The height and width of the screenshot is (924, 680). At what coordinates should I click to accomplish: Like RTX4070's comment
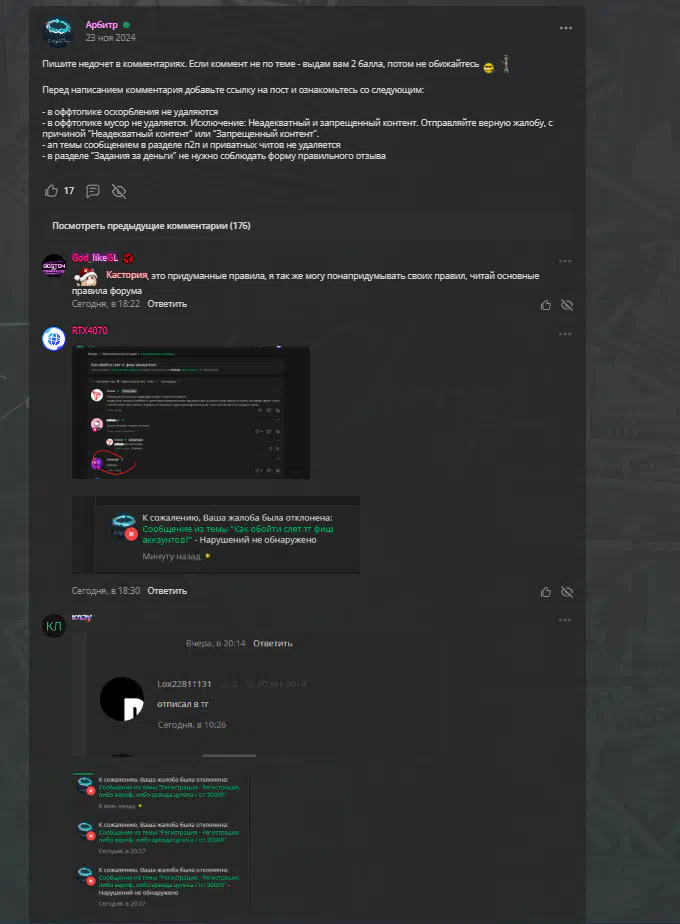tap(546, 592)
